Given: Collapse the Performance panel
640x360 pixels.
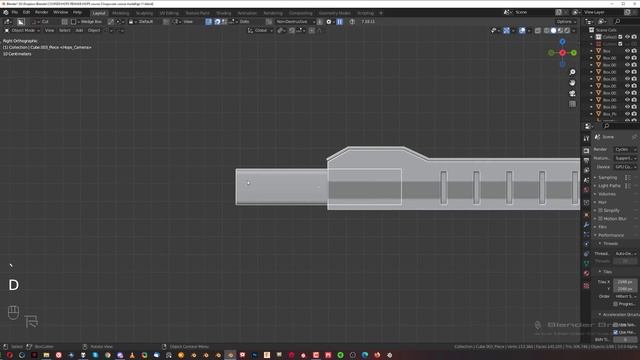Looking at the screenshot, I should tap(610, 235).
